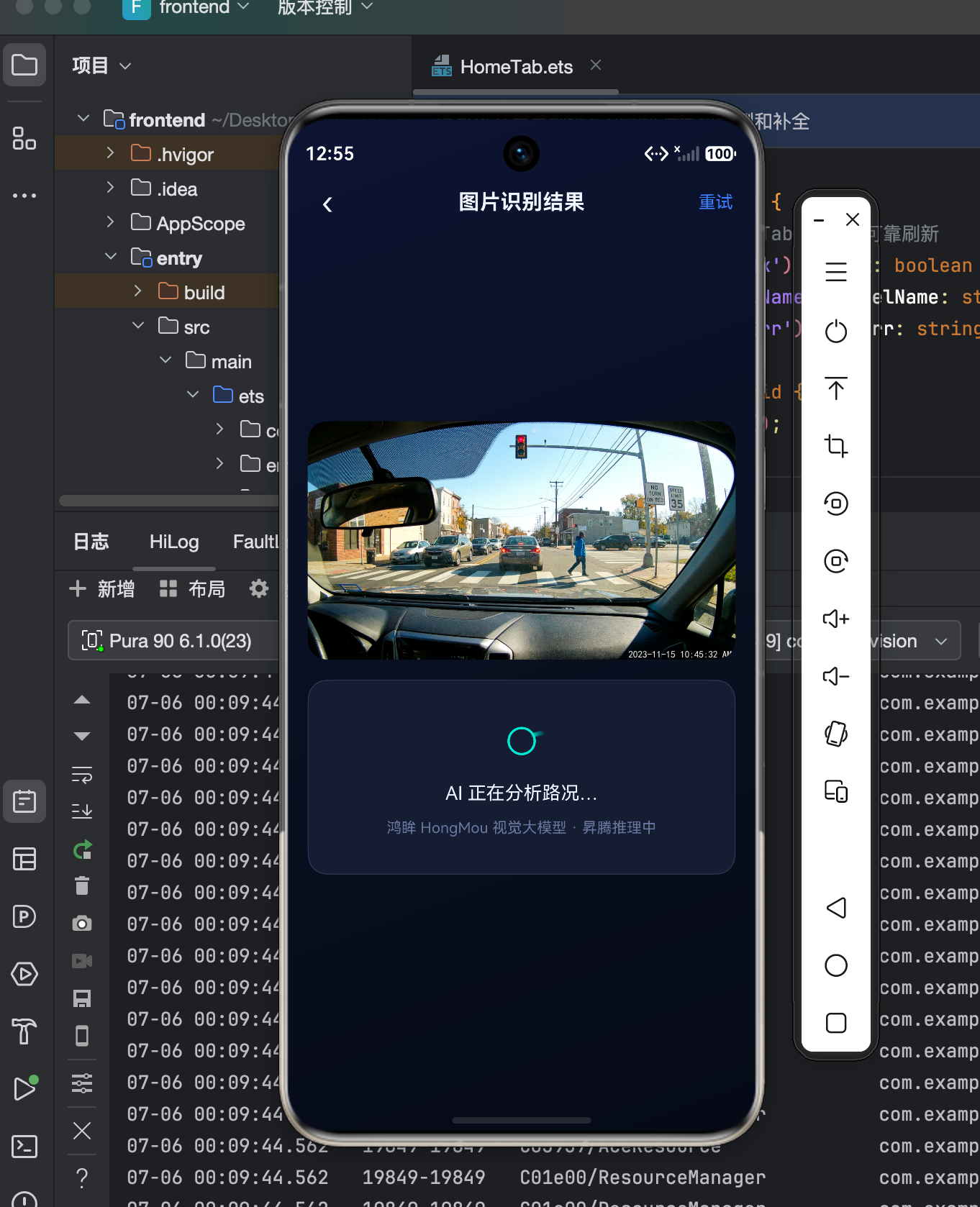Screen dimensions: 980x1207
Task: Open the frontend project dropdown
Action: [186, 9]
